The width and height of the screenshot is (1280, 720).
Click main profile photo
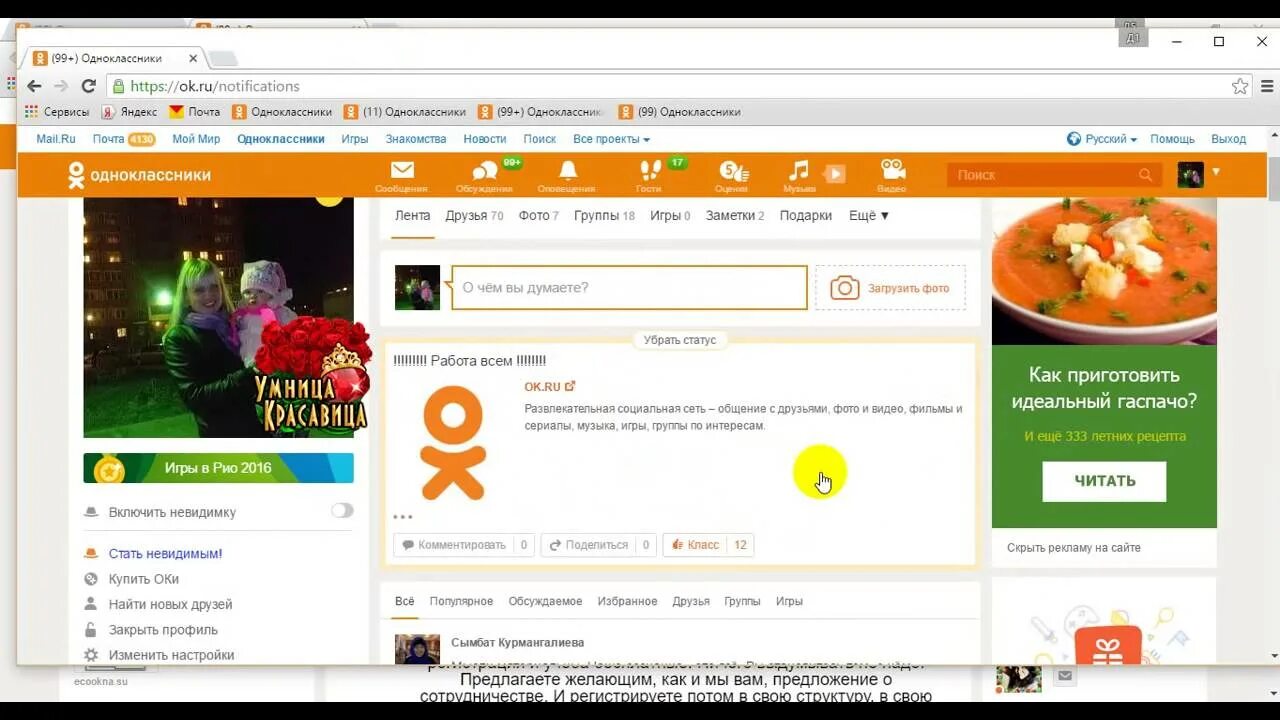click(x=218, y=317)
